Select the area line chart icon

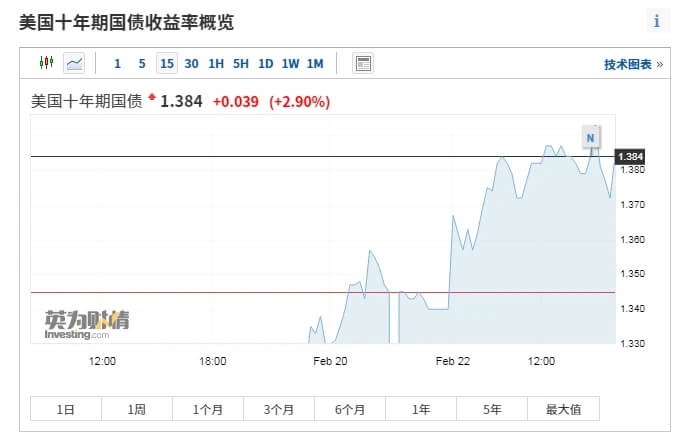[74, 63]
